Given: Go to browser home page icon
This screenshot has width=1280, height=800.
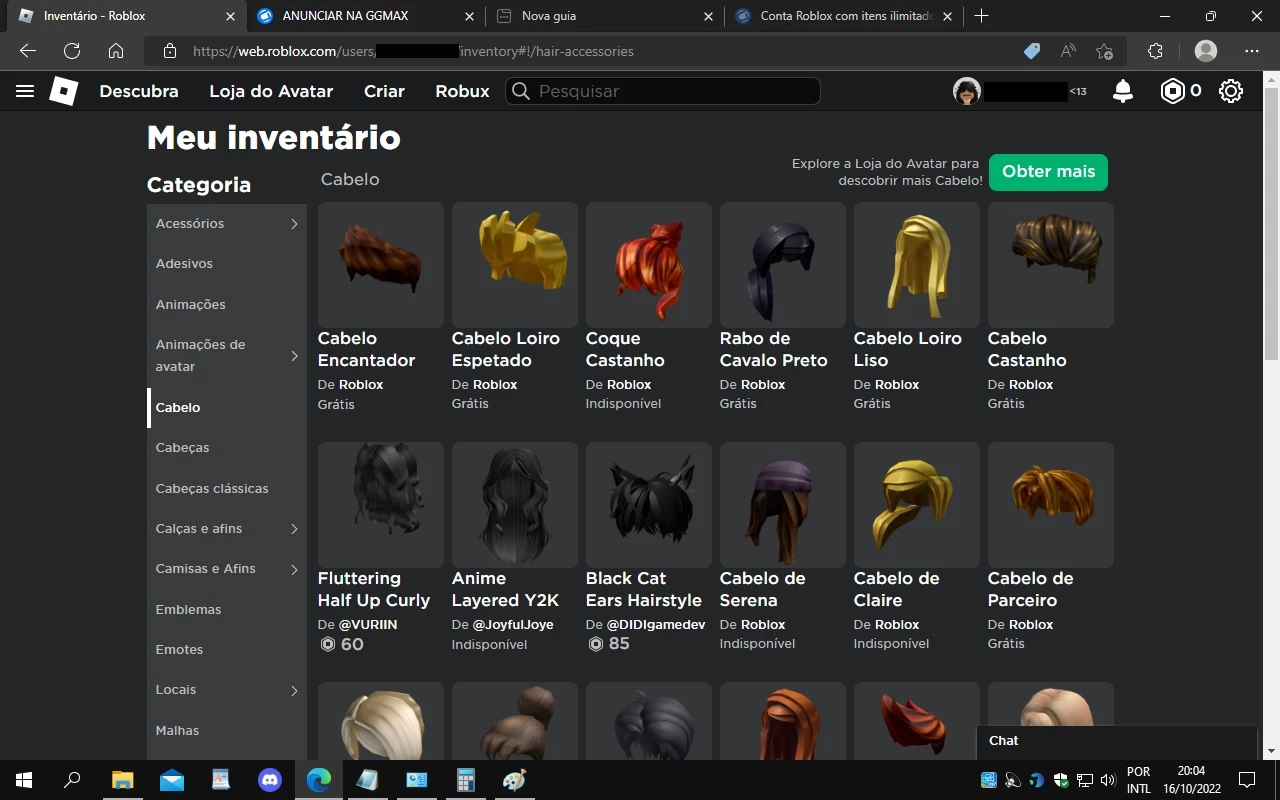Looking at the screenshot, I should coord(116,51).
